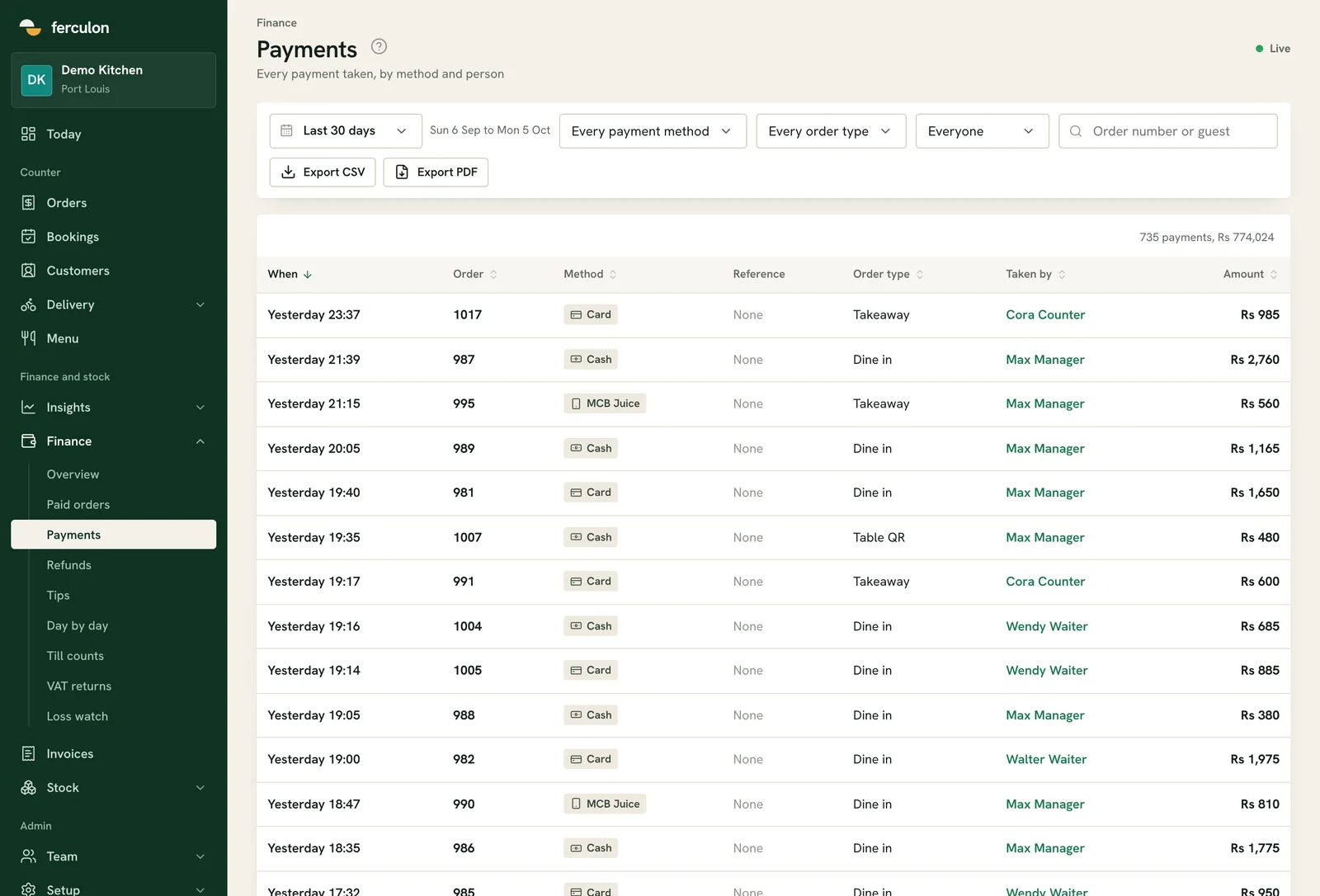Click the Export CSV button
This screenshot has height=896, width=1320.
click(x=323, y=172)
